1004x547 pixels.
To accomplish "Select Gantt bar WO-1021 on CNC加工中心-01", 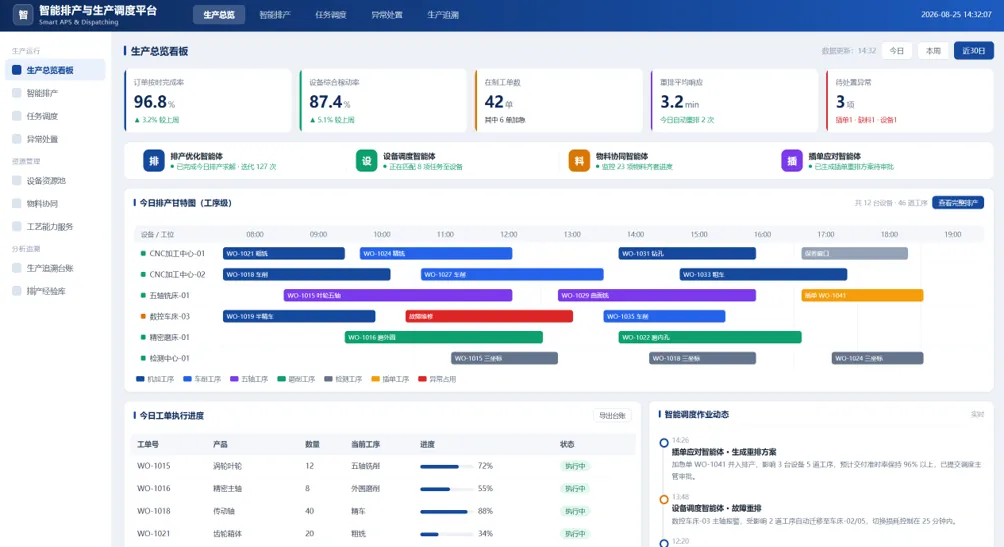I will click(284, 254).
